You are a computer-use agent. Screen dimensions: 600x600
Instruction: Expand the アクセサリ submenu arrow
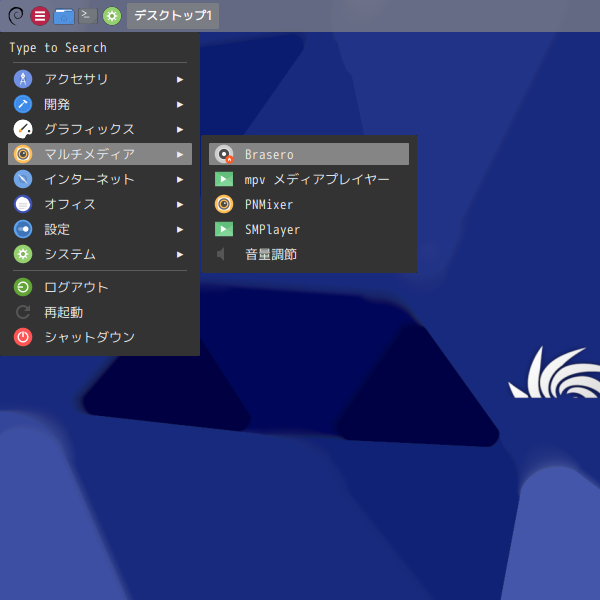180,80
